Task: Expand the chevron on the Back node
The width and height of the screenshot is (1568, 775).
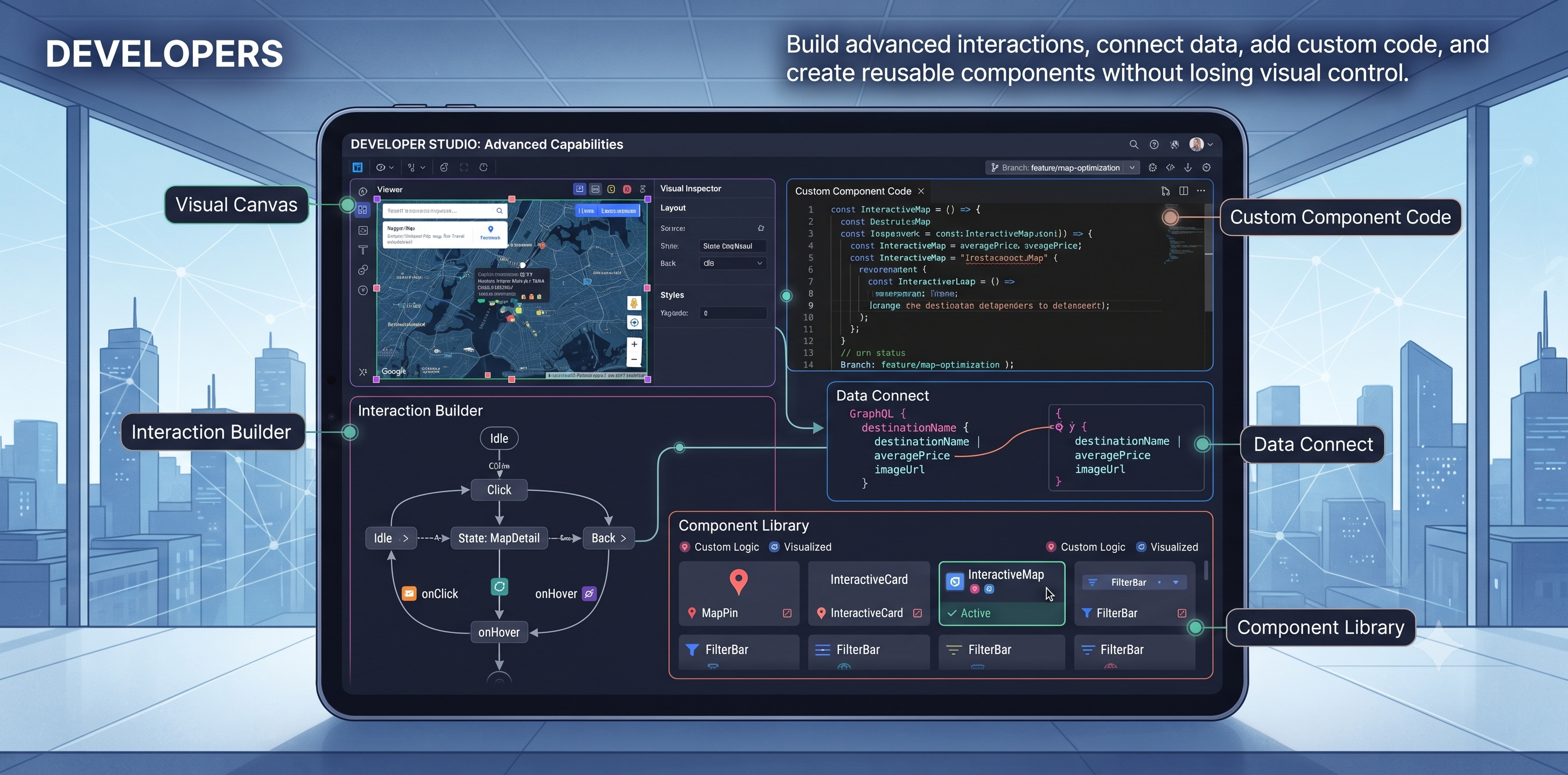Action: 624,538
